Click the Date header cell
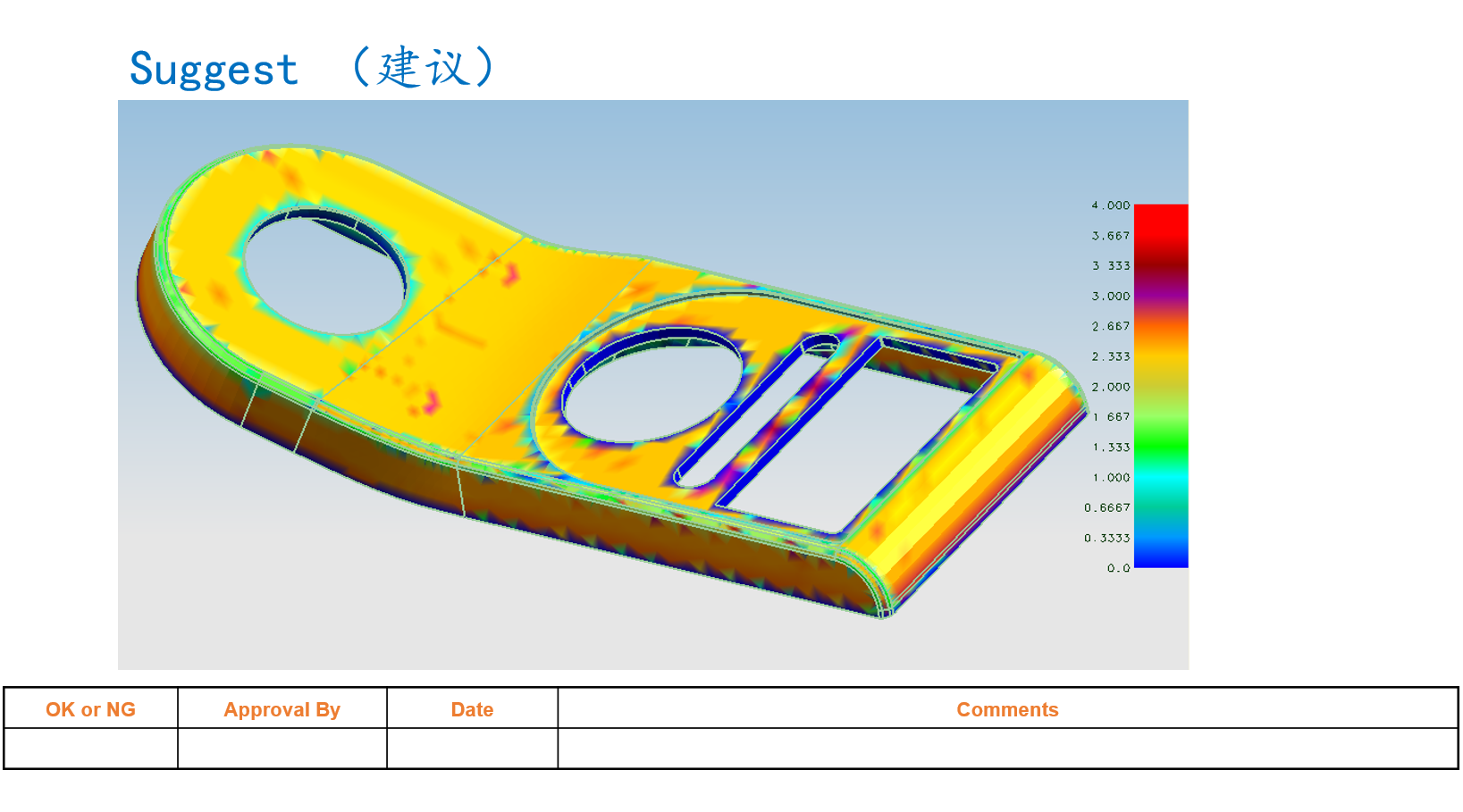 (471, 709)
